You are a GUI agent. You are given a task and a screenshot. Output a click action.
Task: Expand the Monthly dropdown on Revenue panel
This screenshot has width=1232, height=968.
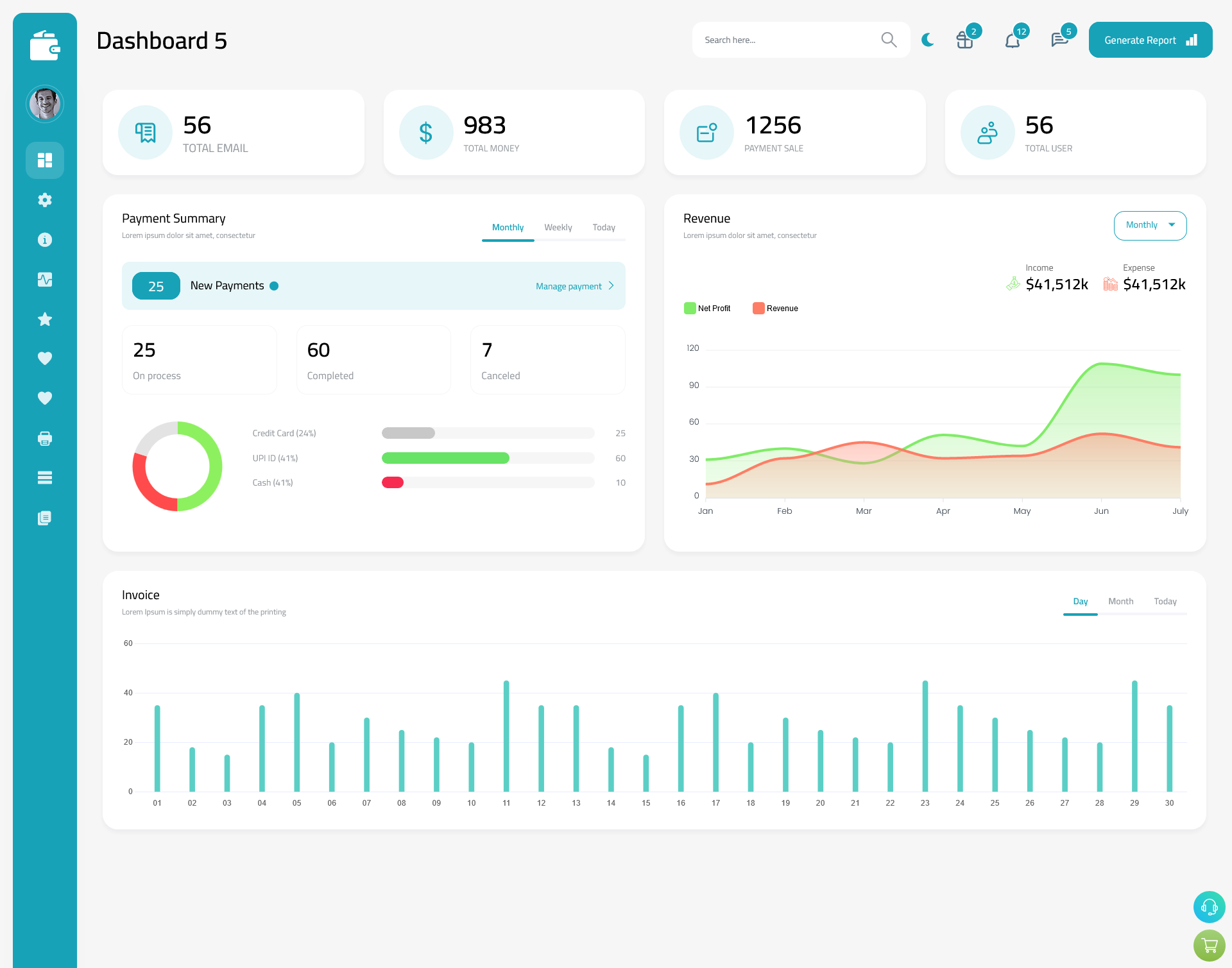click(x=1150, y=225)
